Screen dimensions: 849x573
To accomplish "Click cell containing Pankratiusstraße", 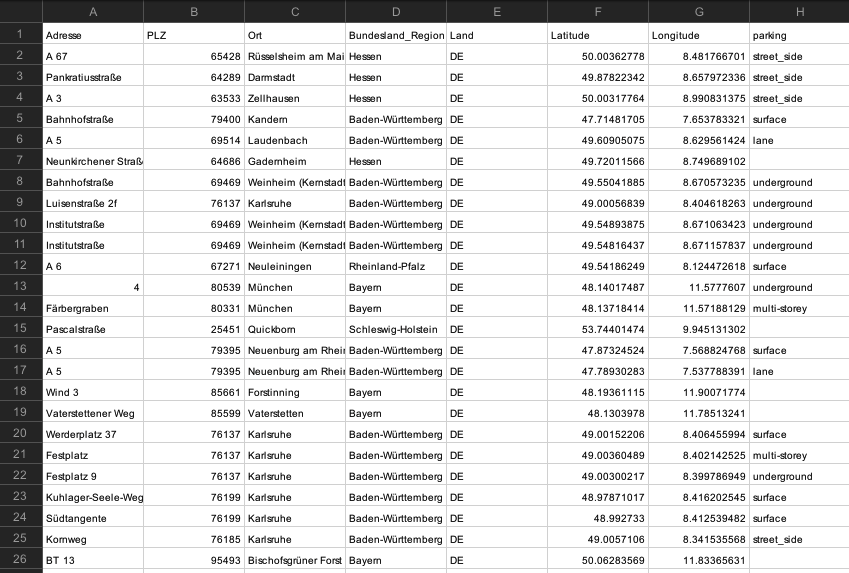I will [93, 77].
